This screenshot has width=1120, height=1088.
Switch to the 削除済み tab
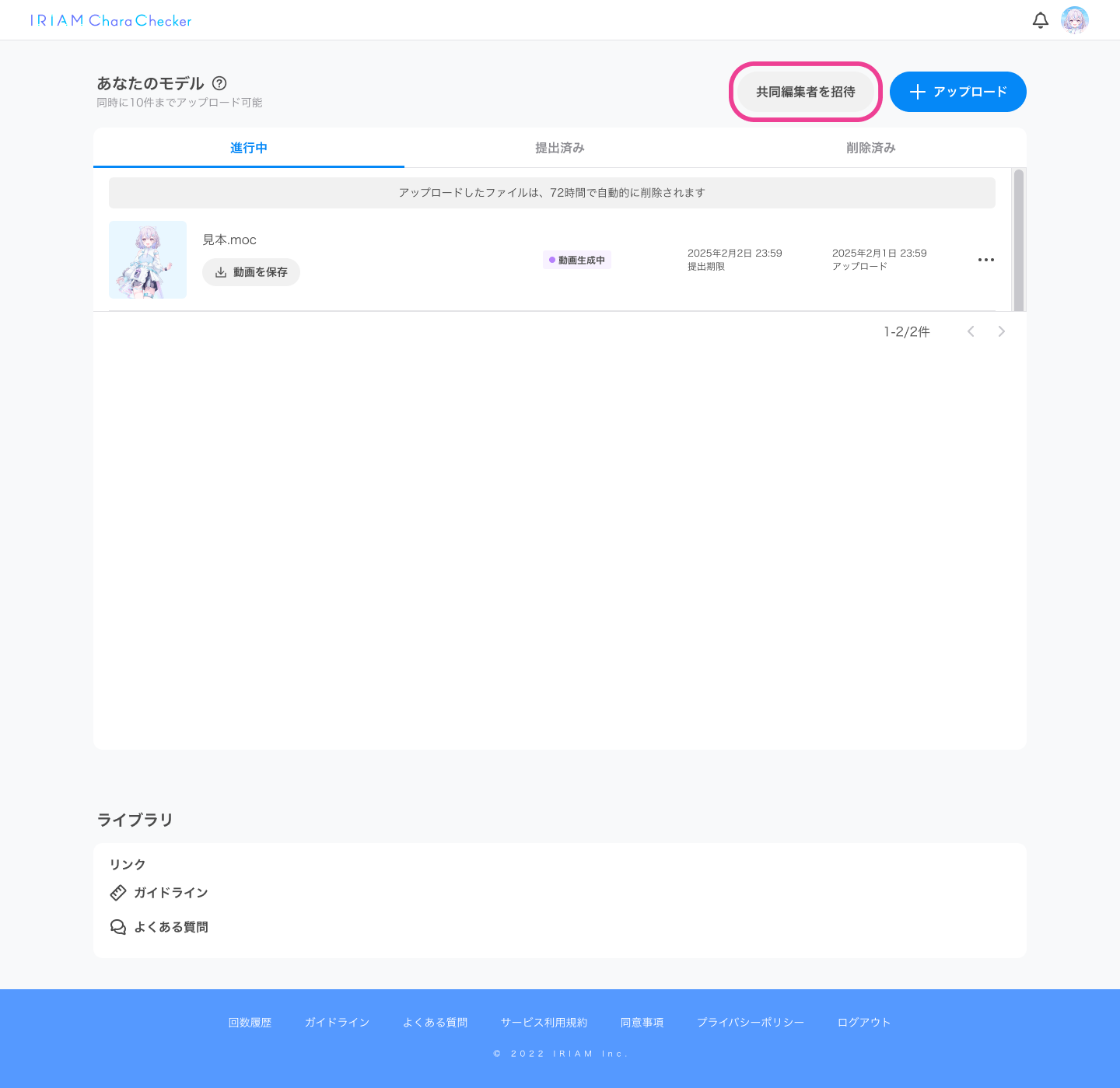pyautogui.click(x=871, y=148)
